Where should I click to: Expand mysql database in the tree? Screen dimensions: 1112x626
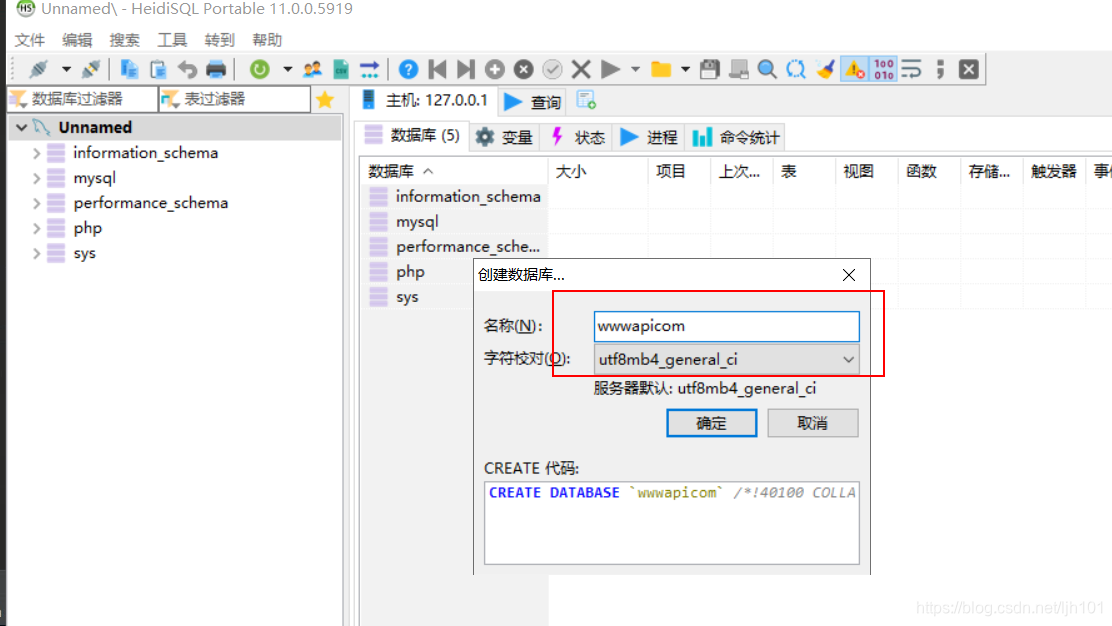click(37, 178)
